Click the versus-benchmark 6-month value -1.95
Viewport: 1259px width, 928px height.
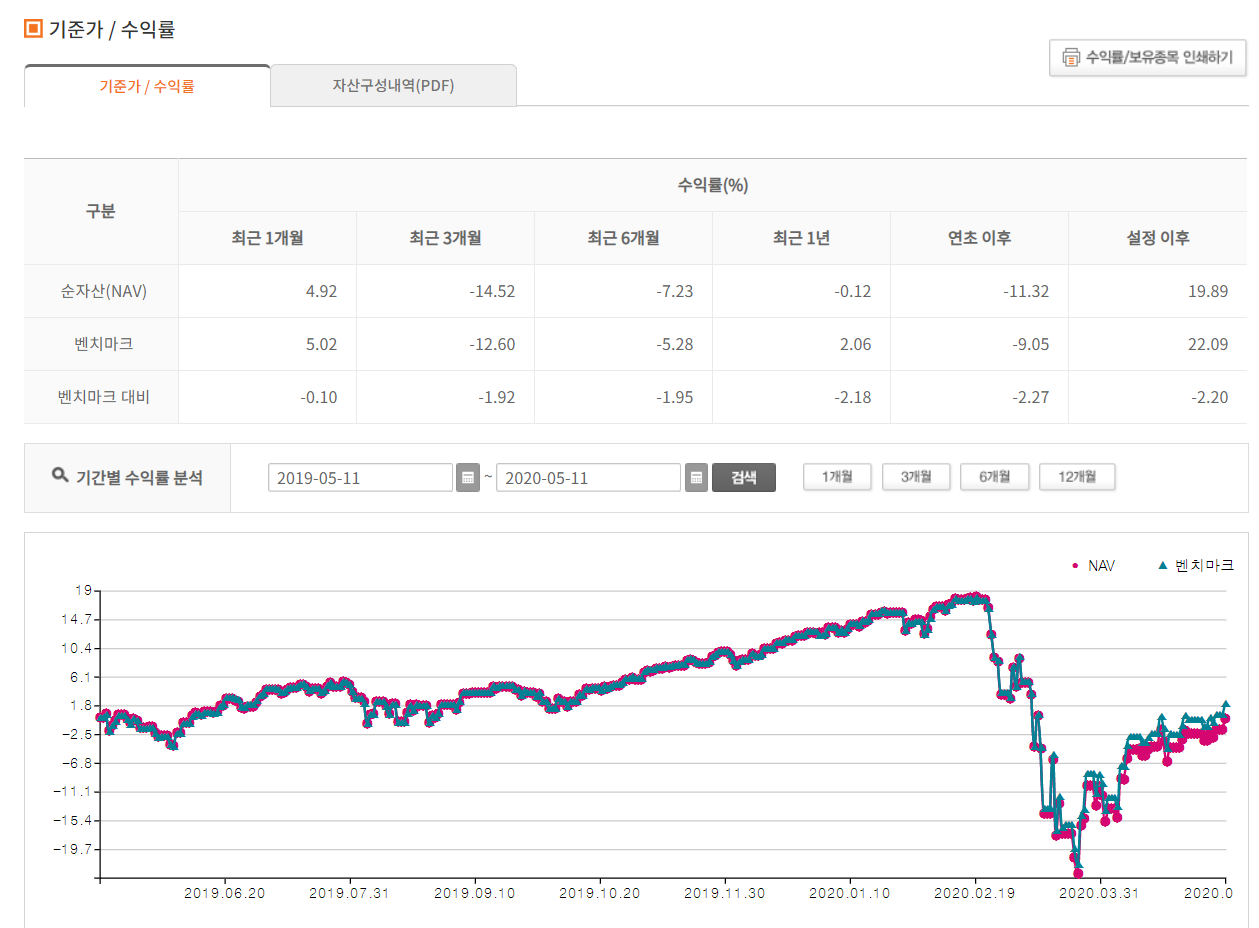(674, 398)
